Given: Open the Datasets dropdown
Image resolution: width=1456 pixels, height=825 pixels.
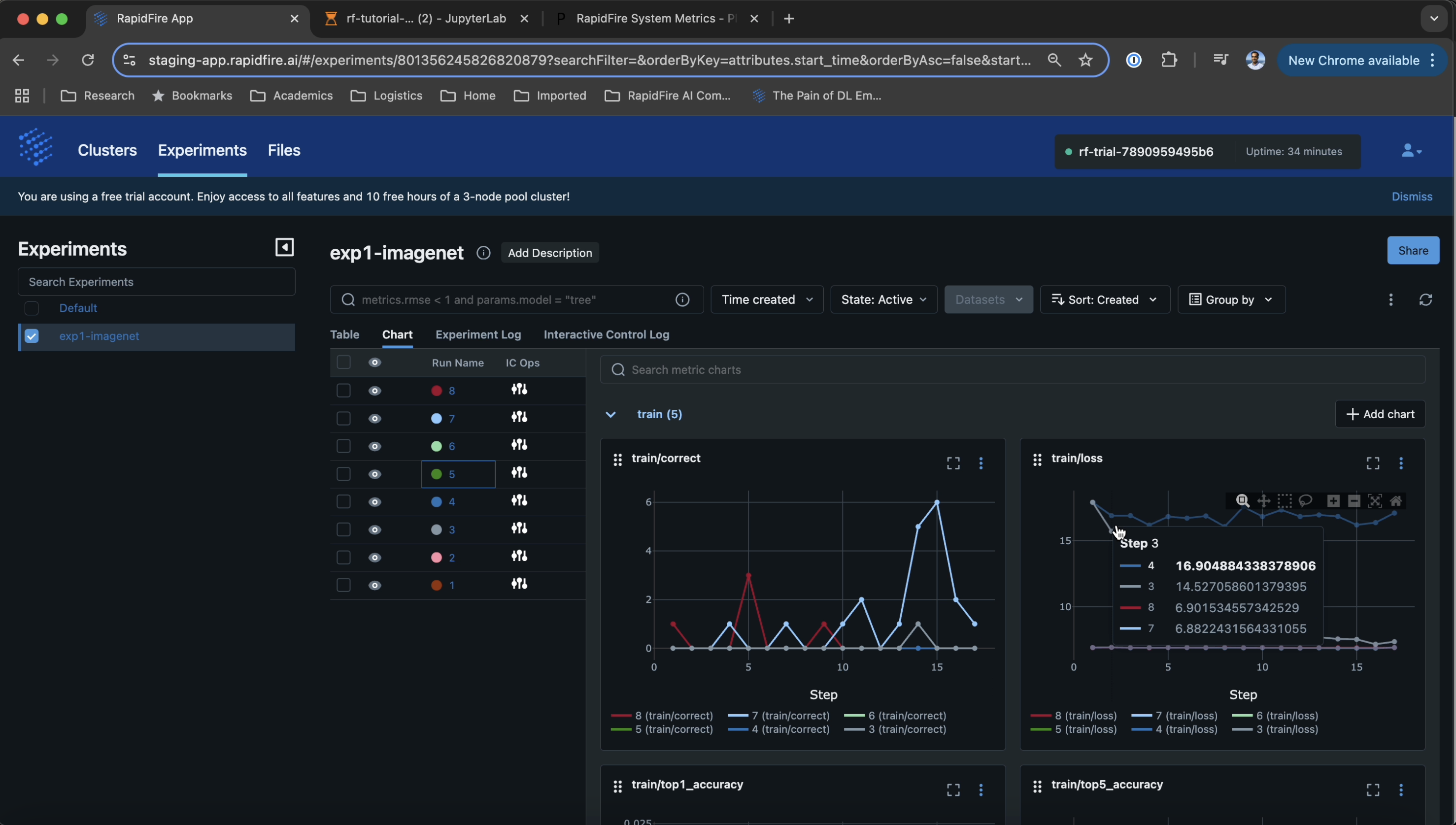Looking at the screenshot, I should (x=988, y=300).
